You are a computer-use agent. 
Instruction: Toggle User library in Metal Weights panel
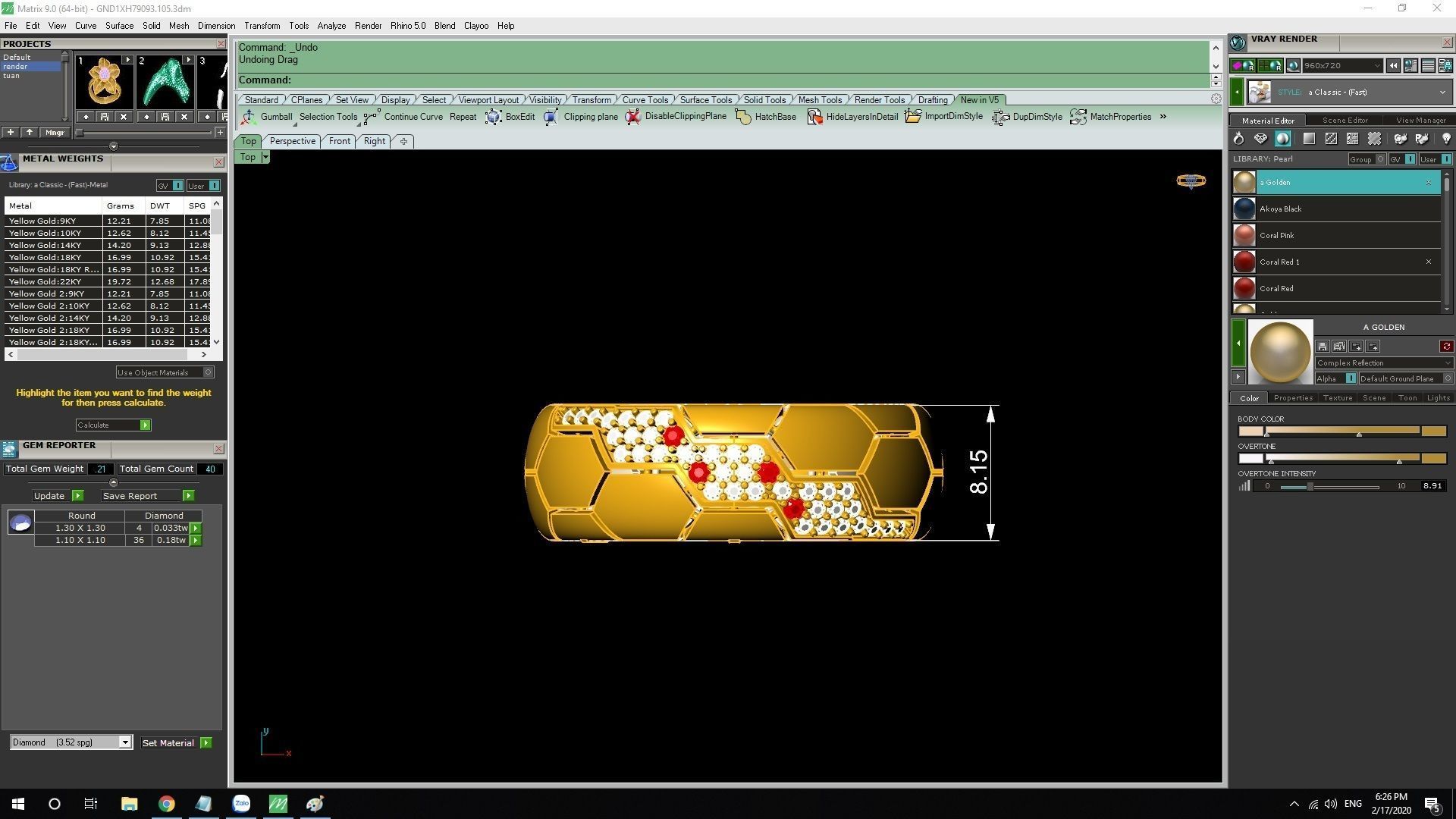(203, 186)
